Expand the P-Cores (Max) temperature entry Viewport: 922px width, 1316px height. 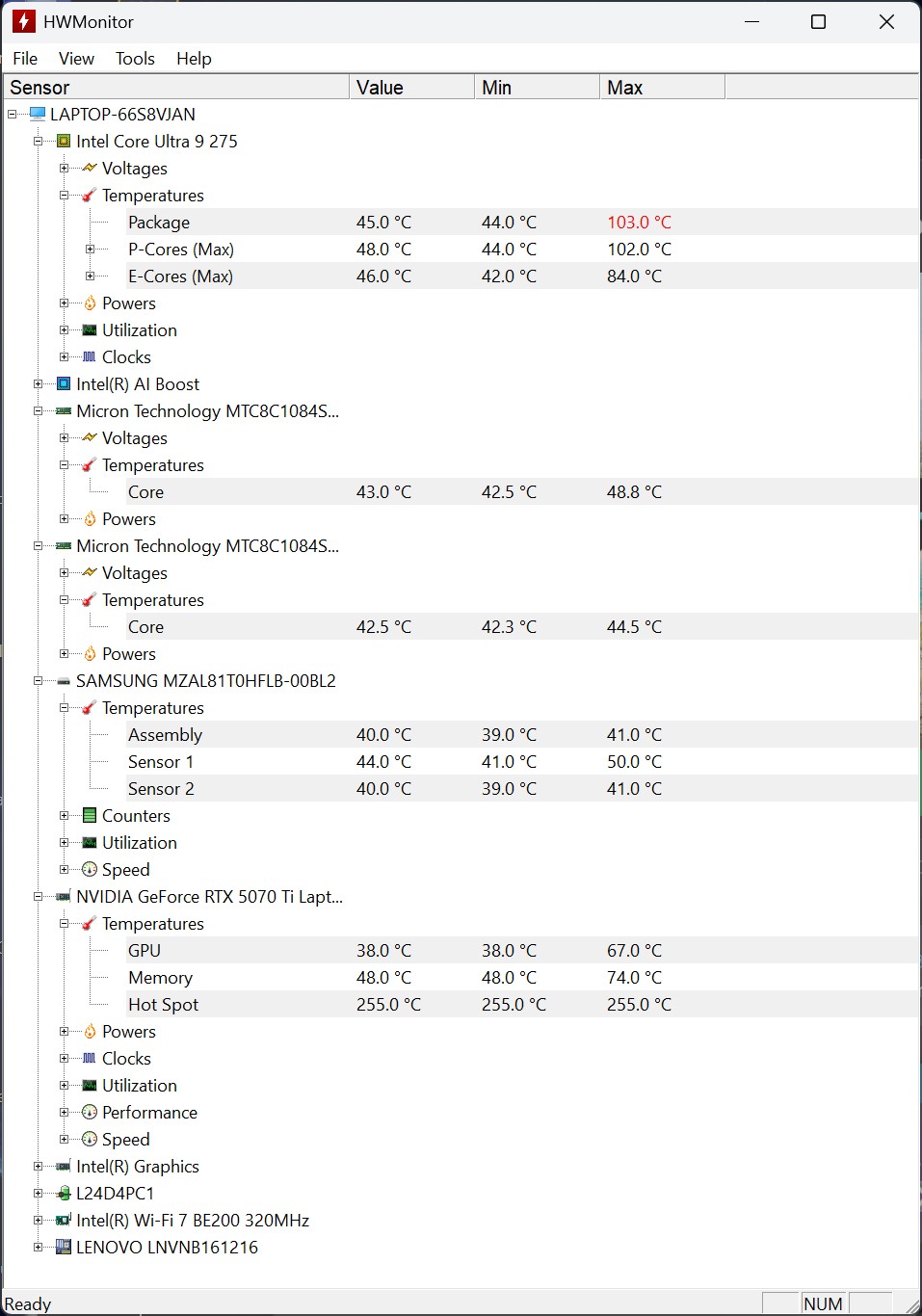tap(90, 250)
